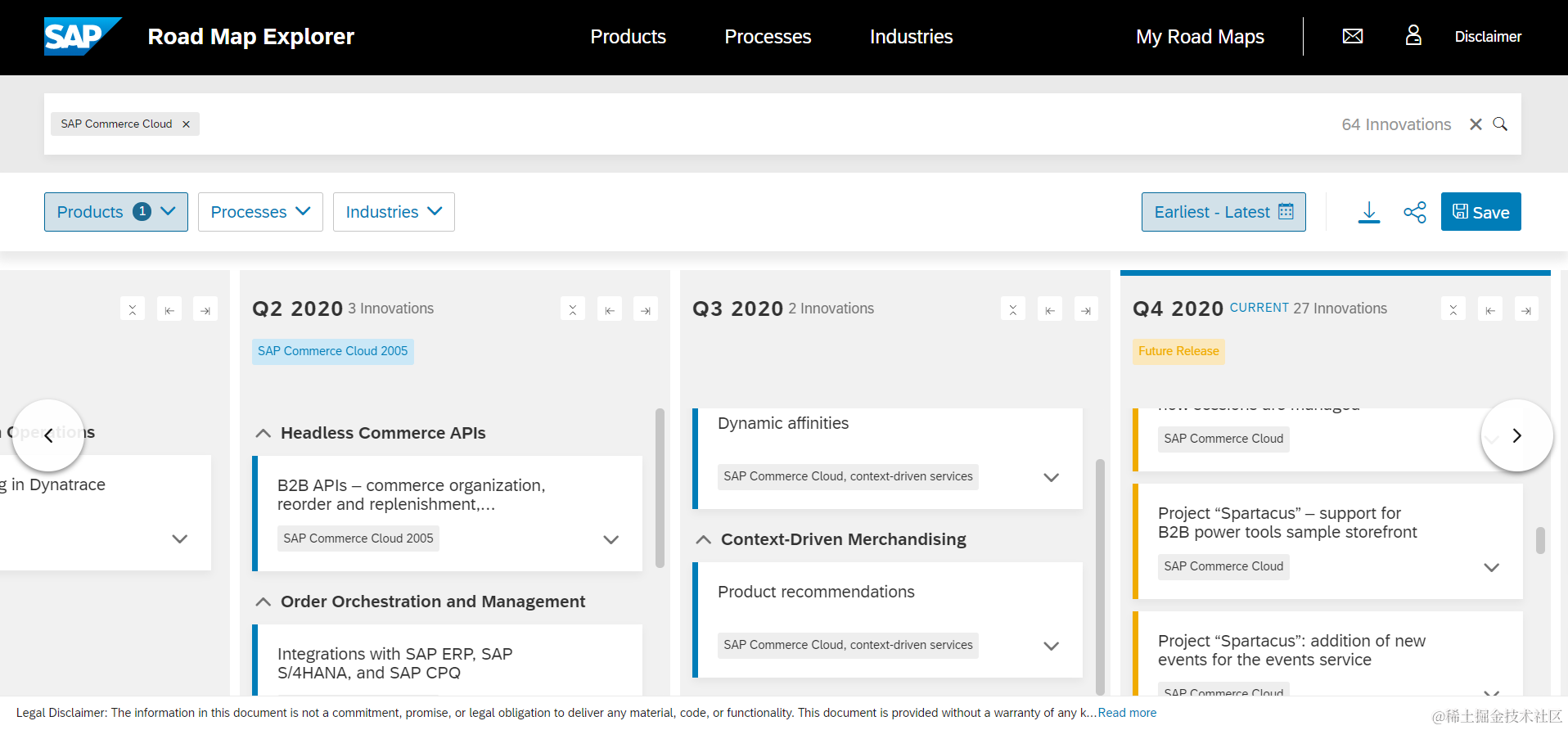This screenshot has height=730, width=1568.
Task: Collapse all cards in Q3 2020 column
Action: 1013,309
